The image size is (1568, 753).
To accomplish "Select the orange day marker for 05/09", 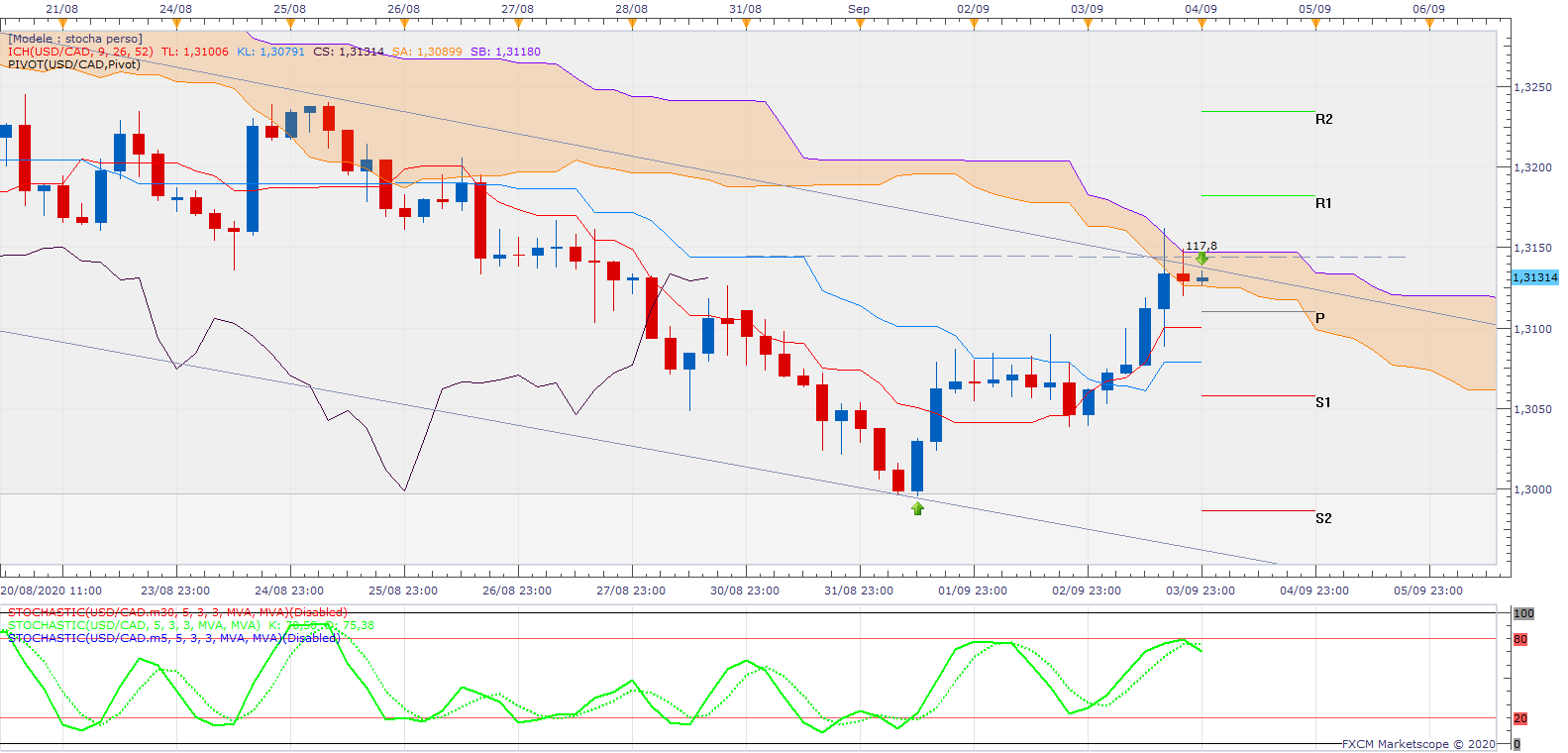I will click(1315, 24).
